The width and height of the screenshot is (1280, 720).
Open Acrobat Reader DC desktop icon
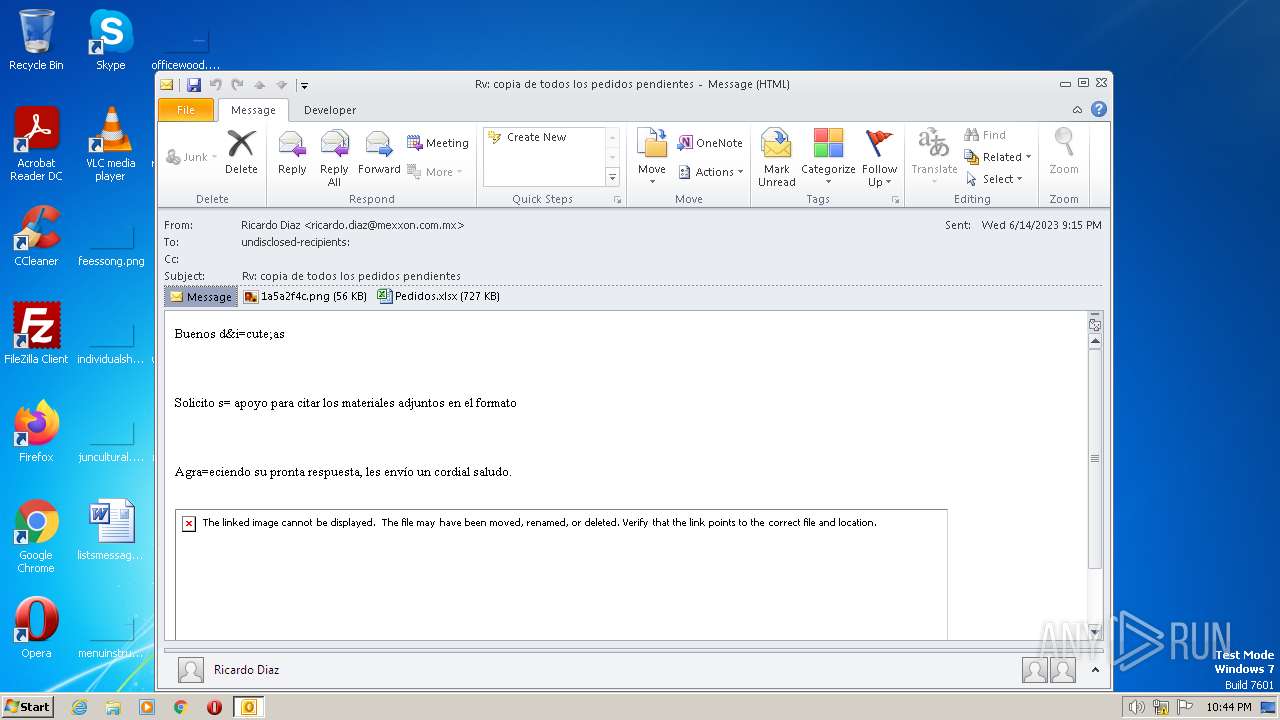[x=36, y=144]
